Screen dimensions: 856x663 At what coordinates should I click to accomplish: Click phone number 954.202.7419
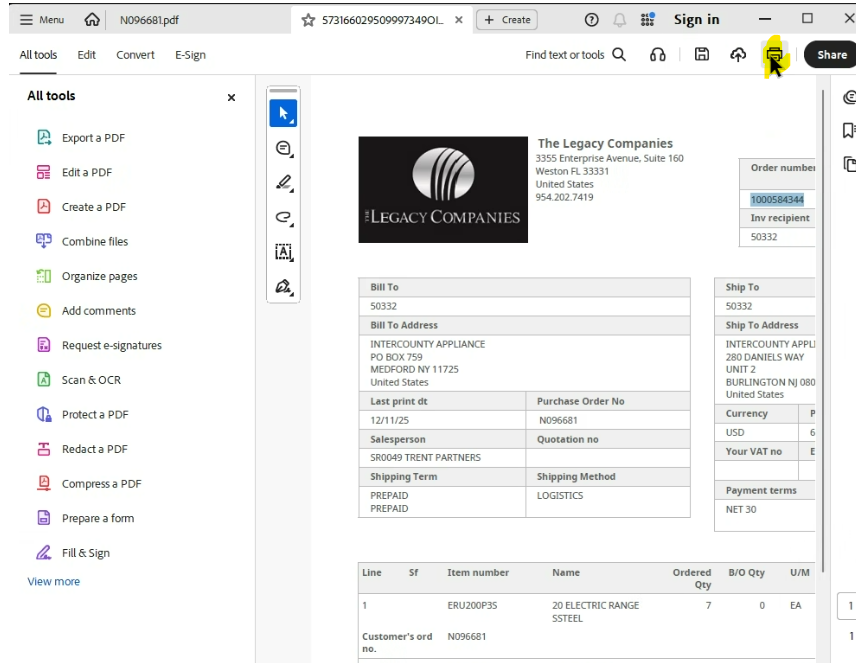click(x=564, y=197)
